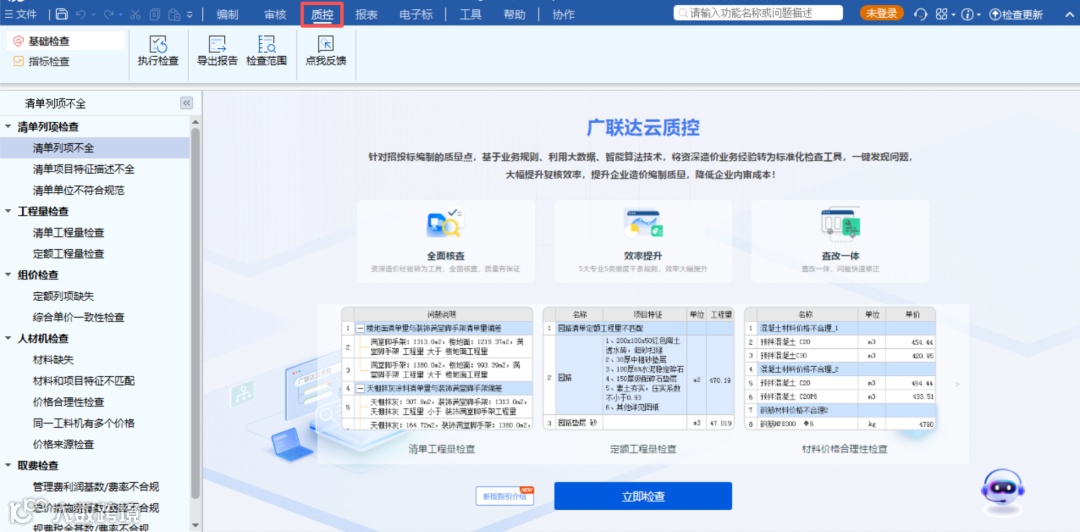Click the Undo arrow icon
This screenshot has height=532, width=1080.
point(81,14)
